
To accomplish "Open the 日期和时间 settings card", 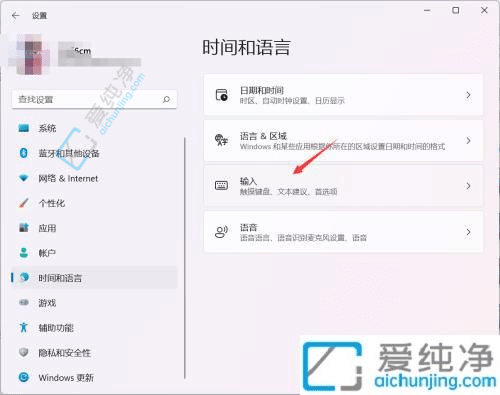I will (343, 95).
